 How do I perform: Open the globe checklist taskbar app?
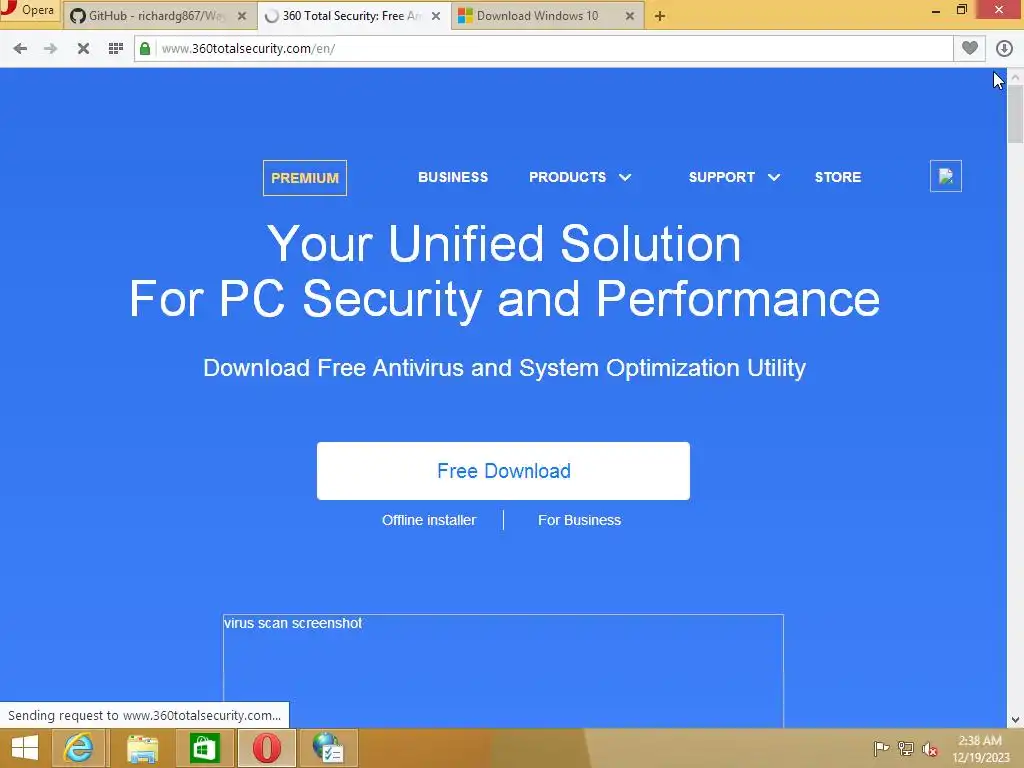tap(330, 748)
